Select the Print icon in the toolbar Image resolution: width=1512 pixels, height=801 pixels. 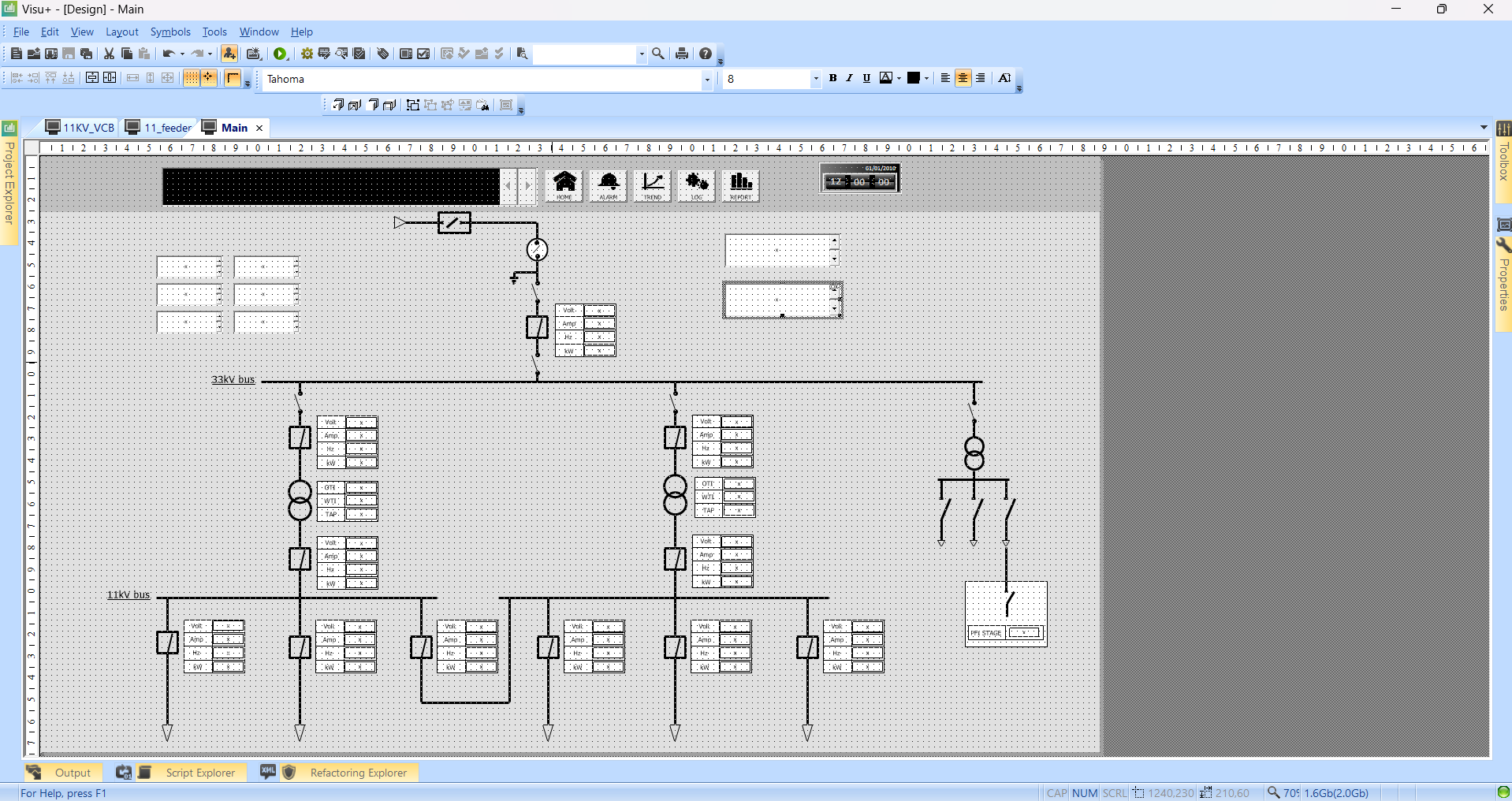tap(683, 54)
